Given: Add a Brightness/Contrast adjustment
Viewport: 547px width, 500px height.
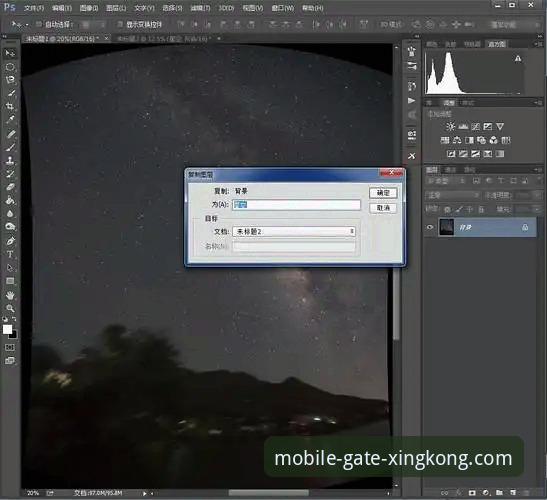Looking at the screenshot, I should (x=451, y=126).
